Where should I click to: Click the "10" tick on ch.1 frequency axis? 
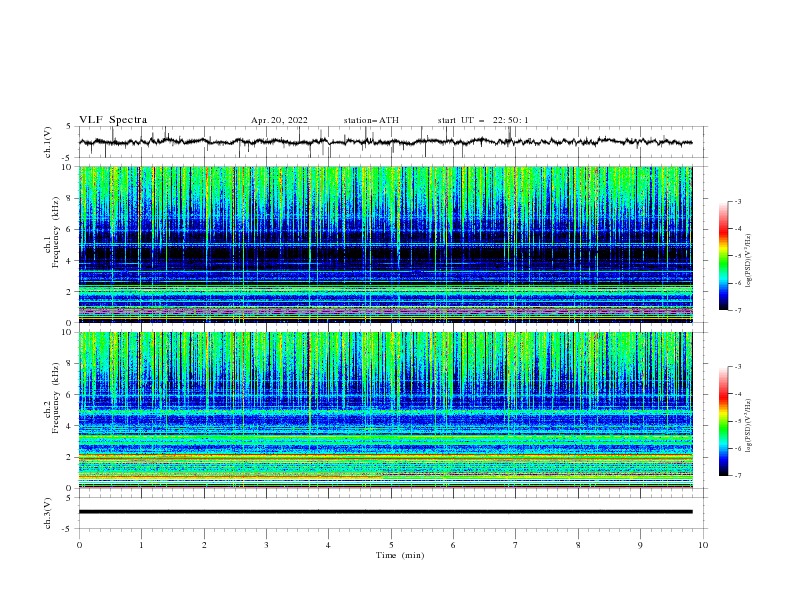[x=69, y=167]
